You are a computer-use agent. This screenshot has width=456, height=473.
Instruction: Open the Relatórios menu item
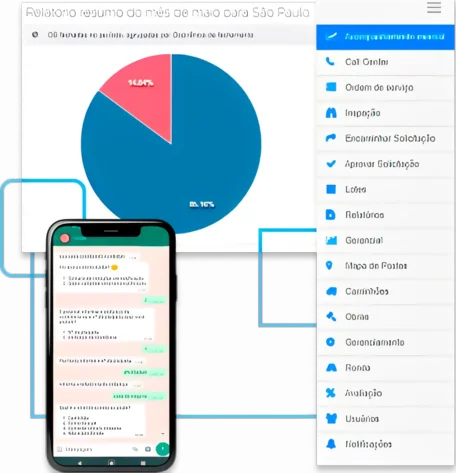coord(385,215)
